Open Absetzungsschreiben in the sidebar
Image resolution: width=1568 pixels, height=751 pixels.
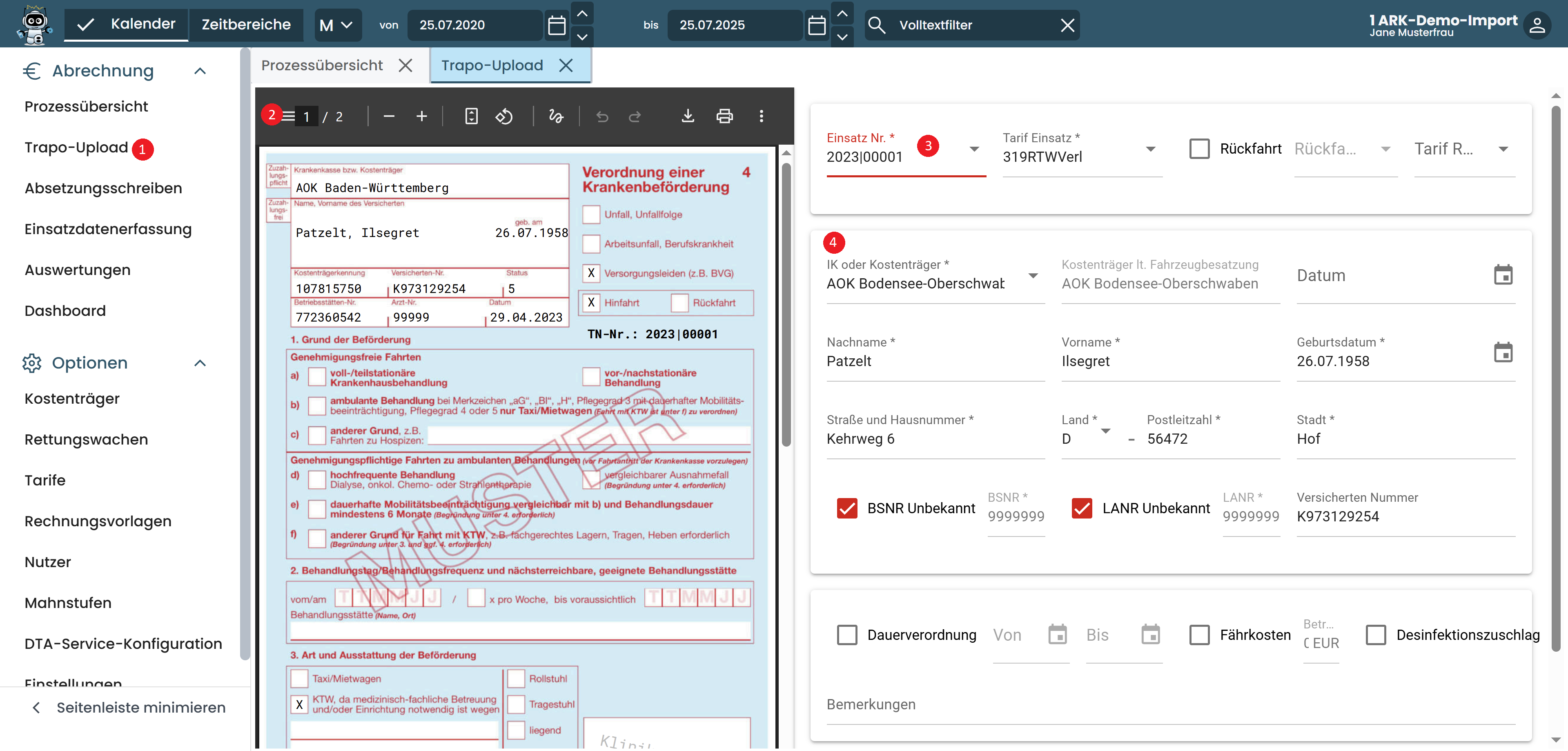tap(103, 188)
